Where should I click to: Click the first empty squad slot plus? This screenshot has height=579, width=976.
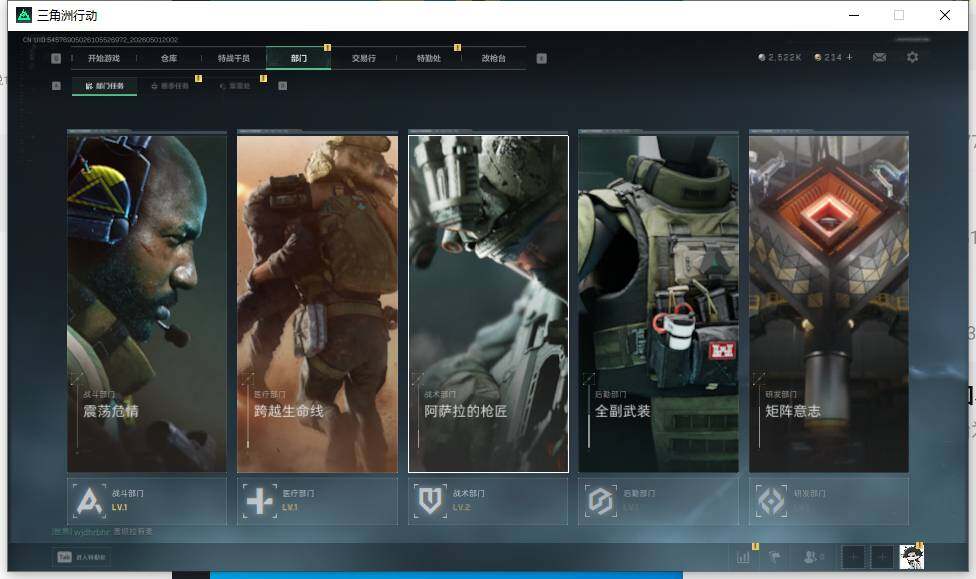point(853,557)
